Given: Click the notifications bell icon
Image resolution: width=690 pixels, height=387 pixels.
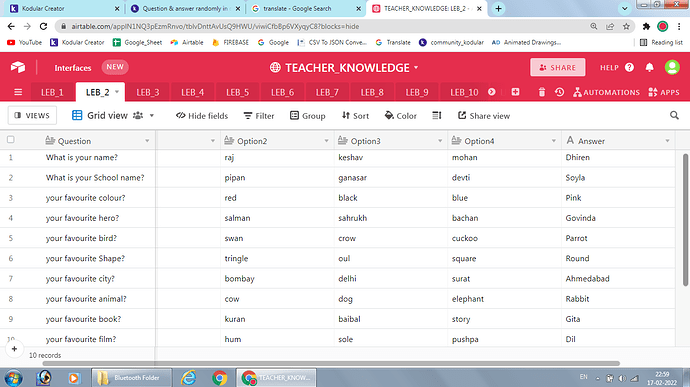Looking at the screenshot, I should click(x=649, y=67).
